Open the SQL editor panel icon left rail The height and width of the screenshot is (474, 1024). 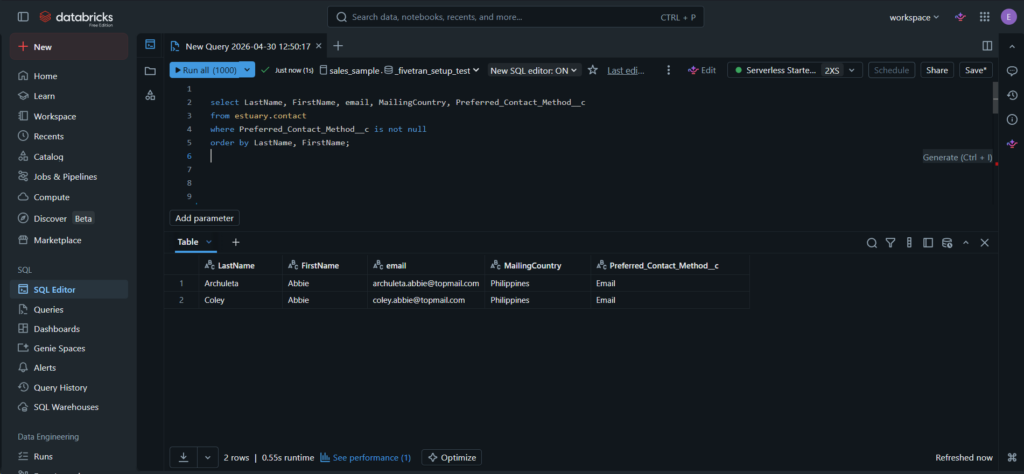[150, 45]
